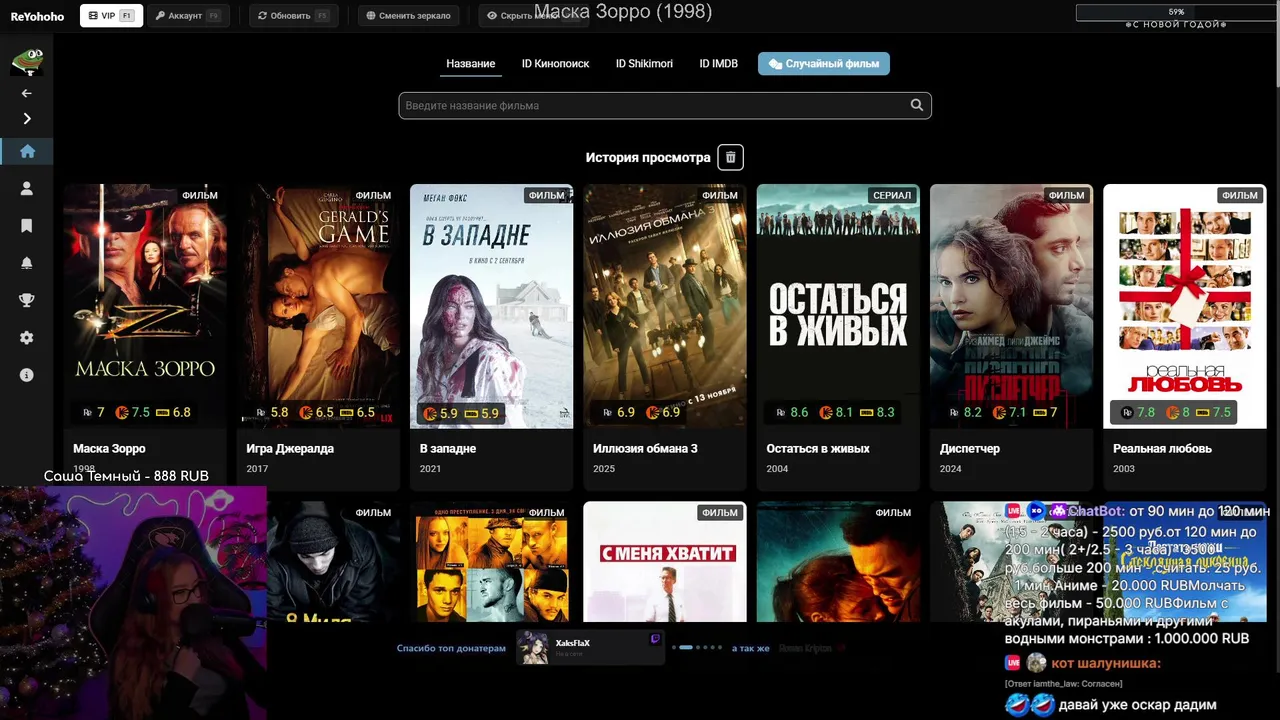Open the info icon in sidebar
The width and height of the screenshot is (1280, 720).
pos(27,375)
